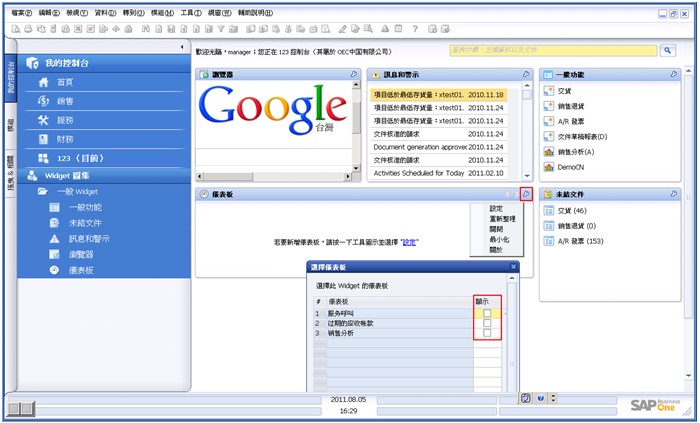Screen dimensions: 700x423
Task: Click the 儀表板 widget tool wrench icon
Action: click(526, 194)
